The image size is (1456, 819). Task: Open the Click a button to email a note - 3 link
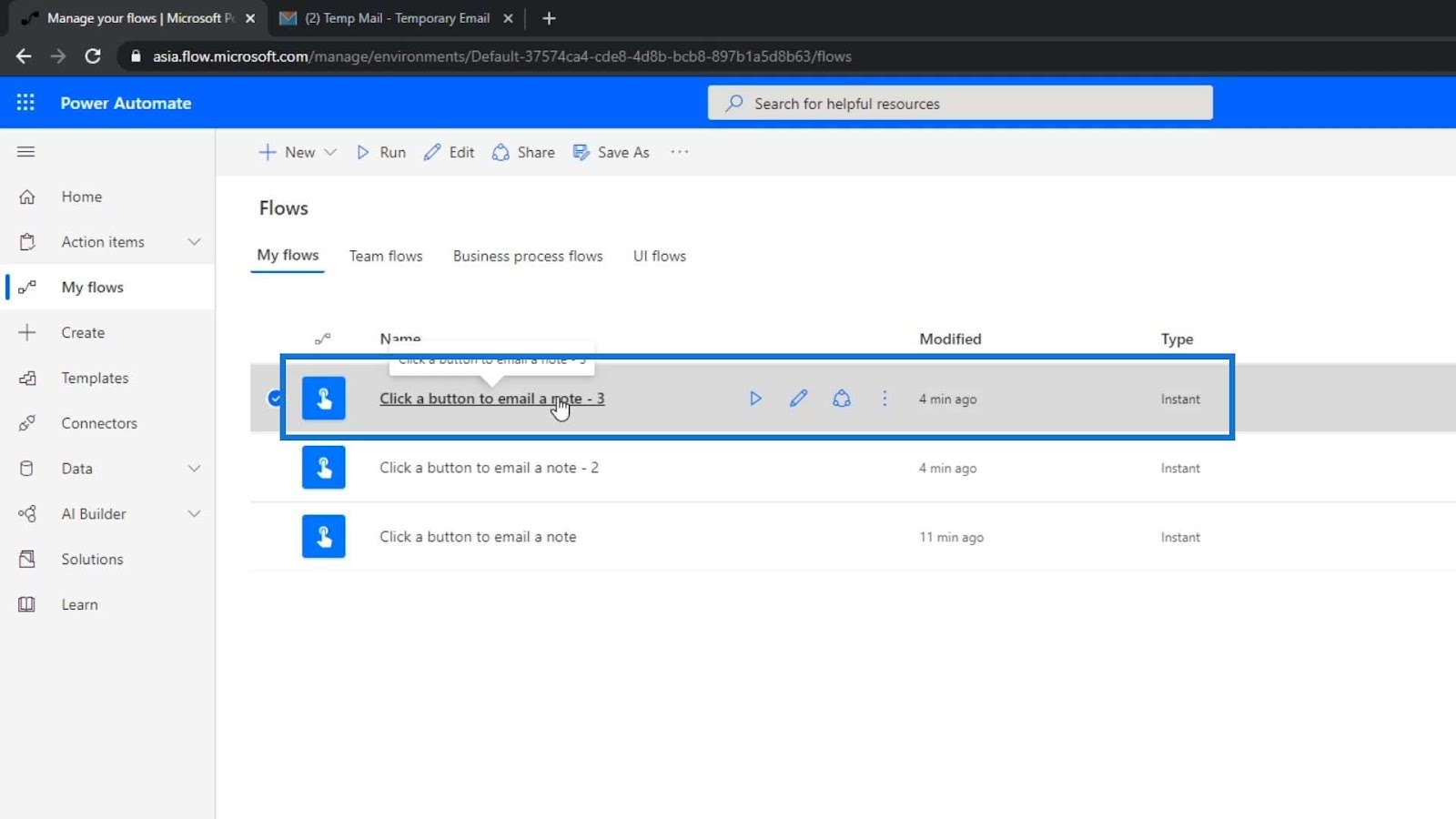click(492, 399)
